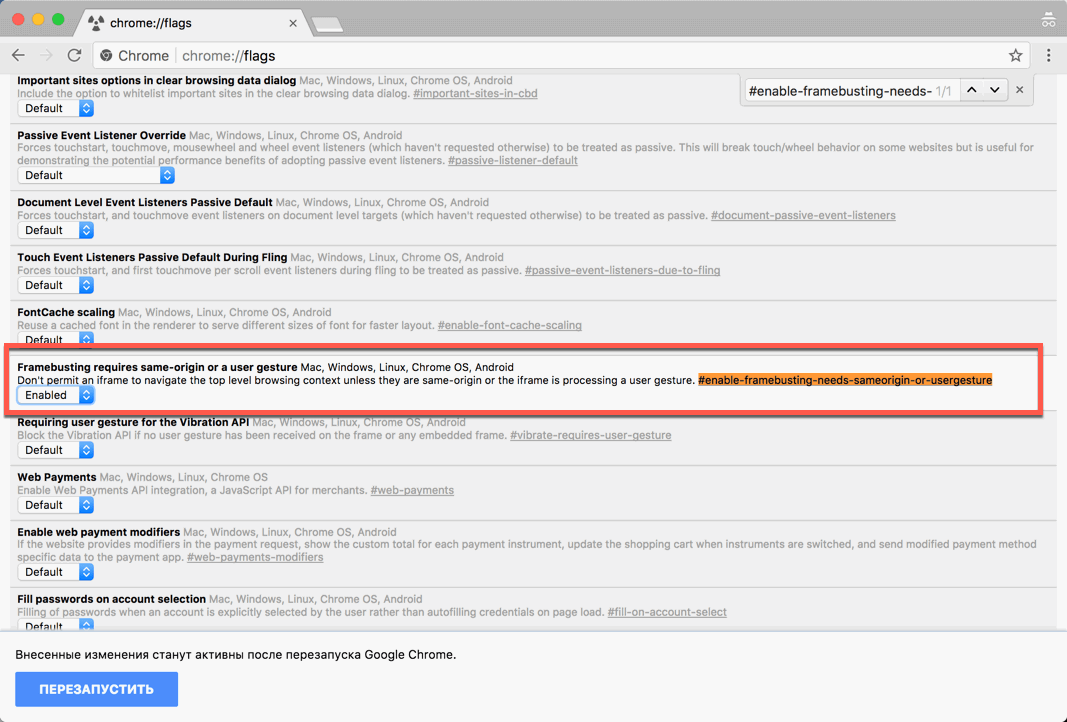Click the Chrome site info icon in address bar
Image resolution: width=1067 pixels, height=722 pixels.
pyautogui.click(x=106, y=56)
